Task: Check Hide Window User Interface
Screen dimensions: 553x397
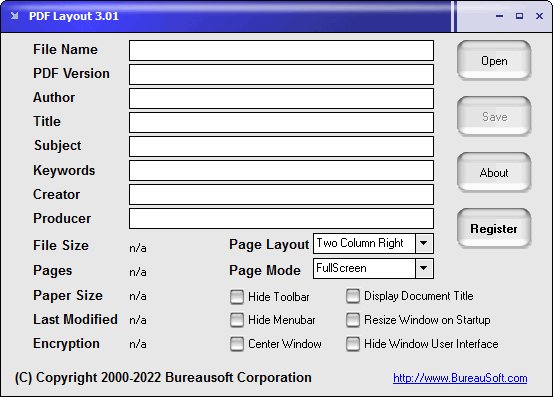Action: point(353,344)
